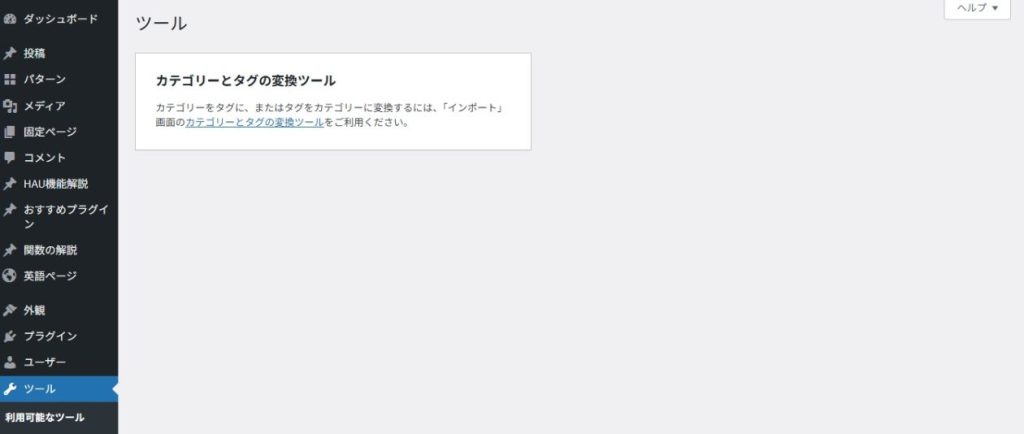The width and height of the screenshot is (1024, 434).
Task: Click the Dashboard gauge icon
Action: click(9, 19)
